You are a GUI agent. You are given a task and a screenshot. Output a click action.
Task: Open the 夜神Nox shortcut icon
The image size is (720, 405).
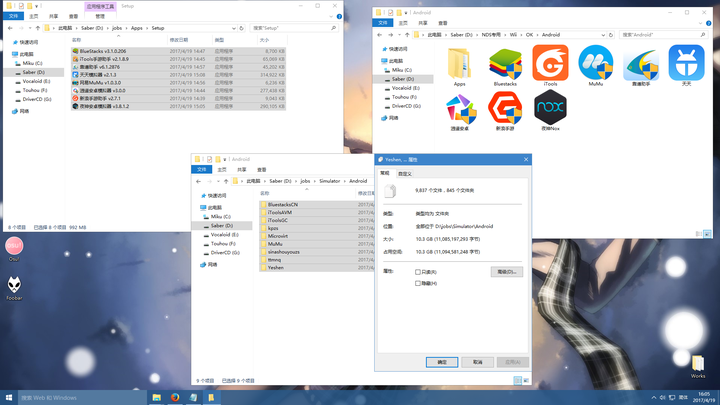(x=550, y=107)
